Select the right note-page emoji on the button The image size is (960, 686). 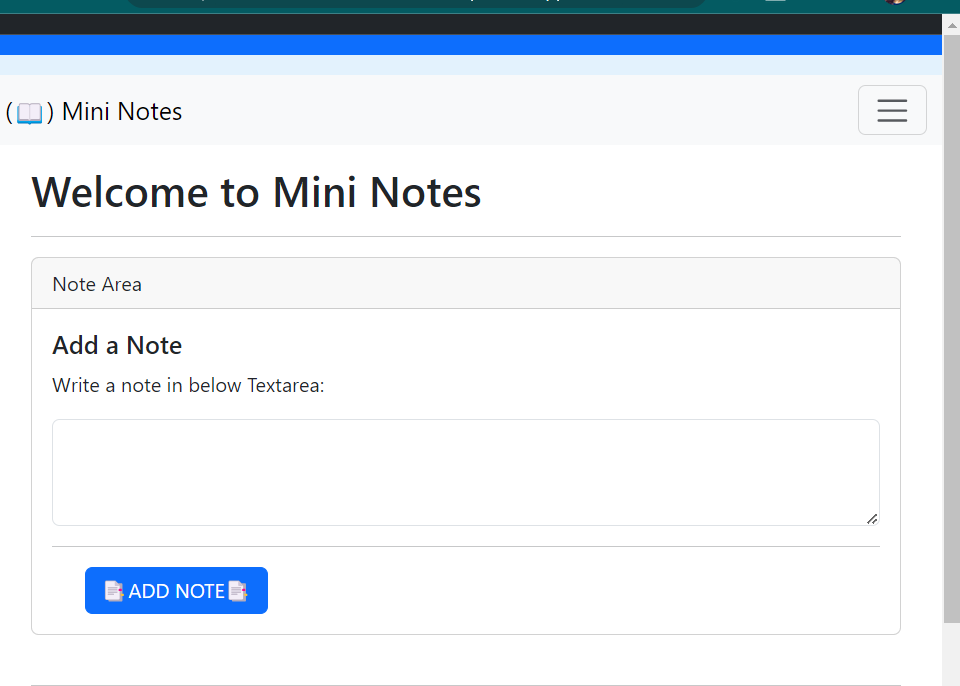tap(238, 590)
